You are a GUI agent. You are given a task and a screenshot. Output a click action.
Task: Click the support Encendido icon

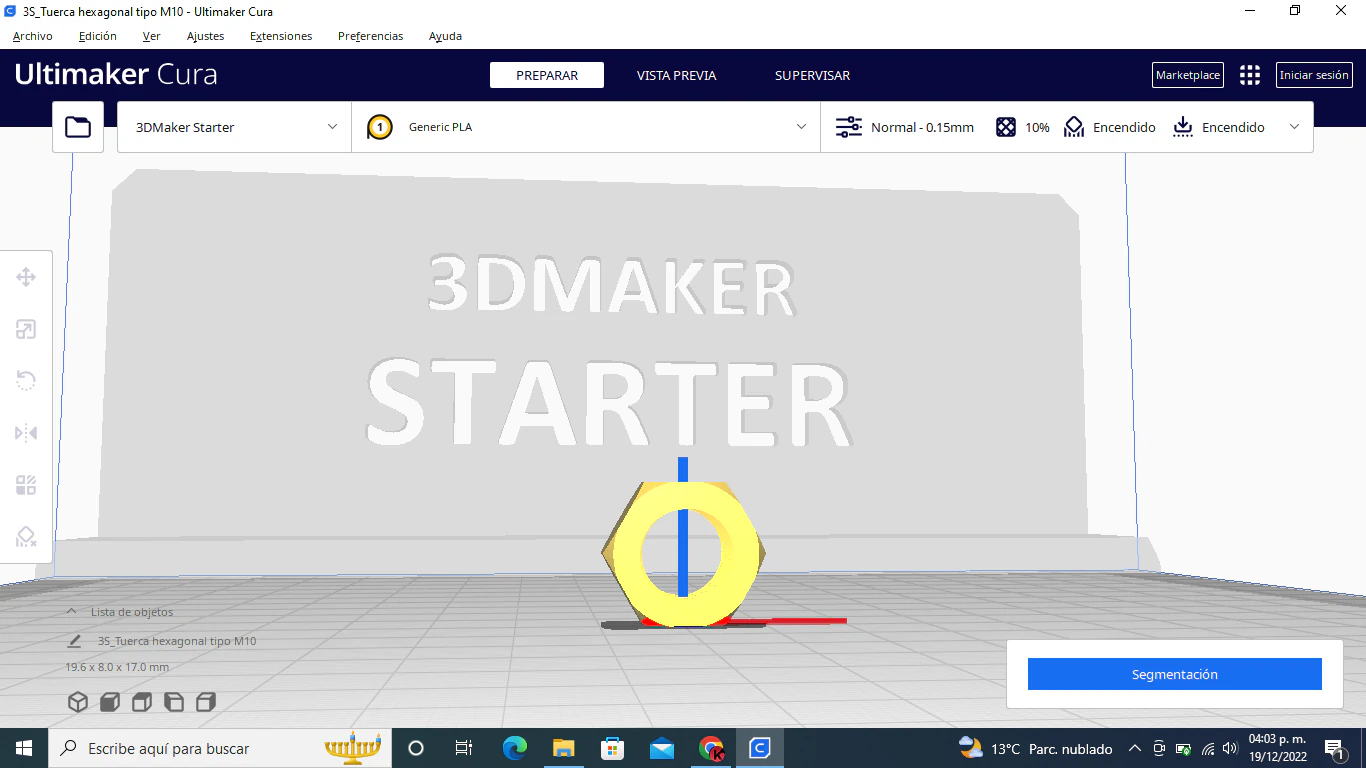pyautogui.click(x=1074, y=127)
